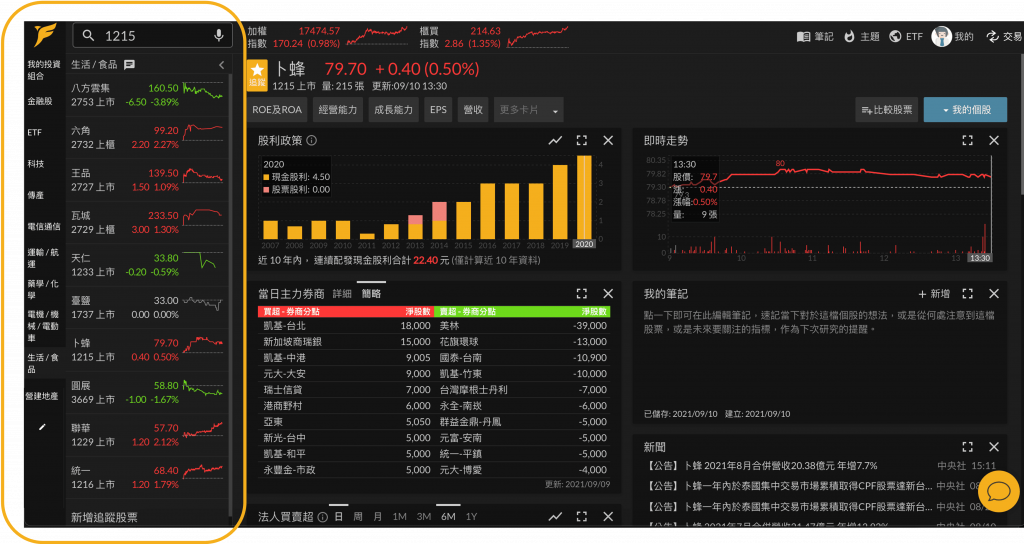Open 傳產 category in left sidebar
Screen dimensions: 1024x544
tap(36, 195)
